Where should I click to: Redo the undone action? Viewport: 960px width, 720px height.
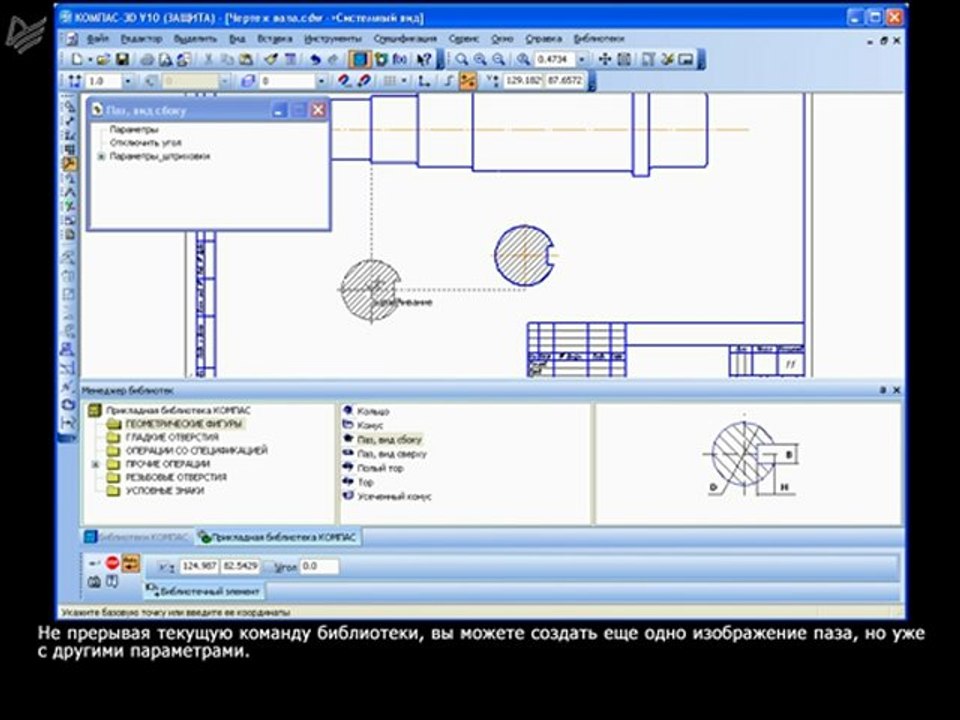pyautogui.click(x=332, y=59)
